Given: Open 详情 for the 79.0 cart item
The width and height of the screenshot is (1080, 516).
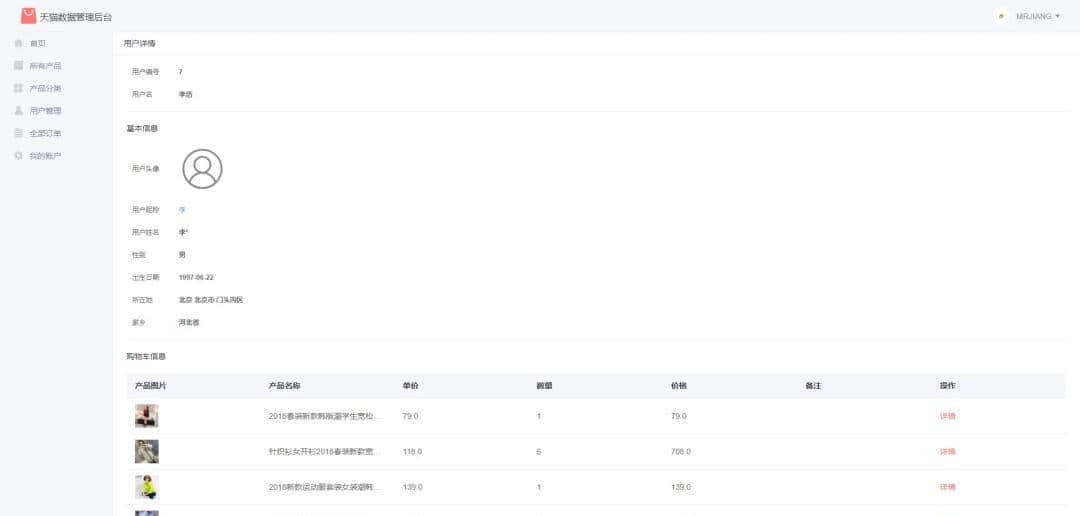Looking at the screenshot, I should coord(947,416).
